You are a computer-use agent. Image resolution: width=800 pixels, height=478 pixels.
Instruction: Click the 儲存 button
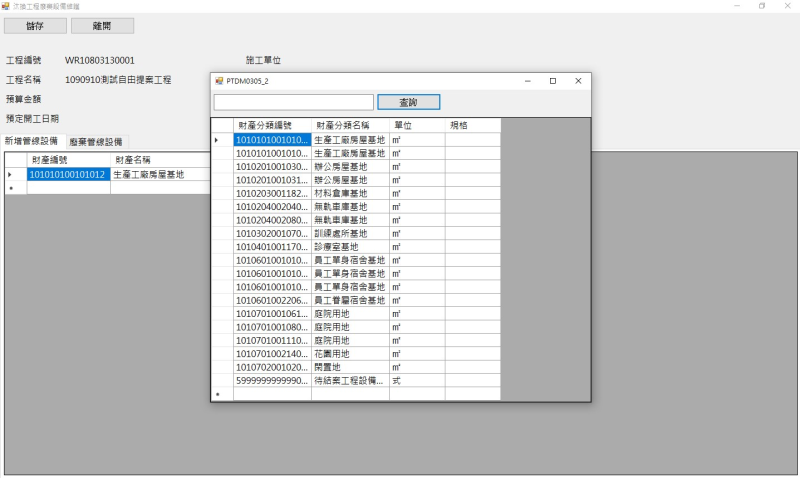[x=35, y=26]
